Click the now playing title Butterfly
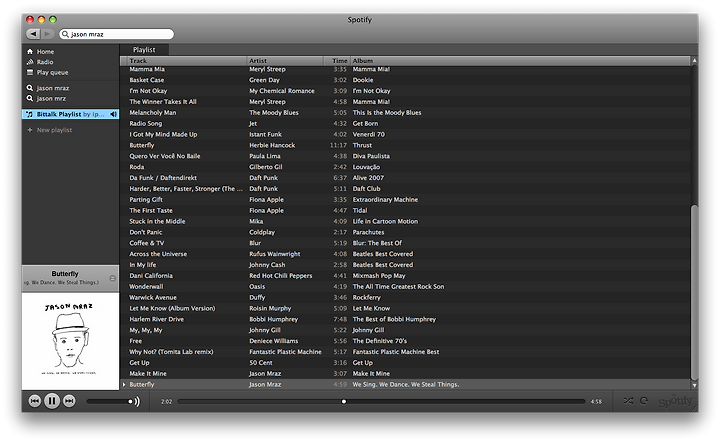The image size is (720, 442). [65, 274]
